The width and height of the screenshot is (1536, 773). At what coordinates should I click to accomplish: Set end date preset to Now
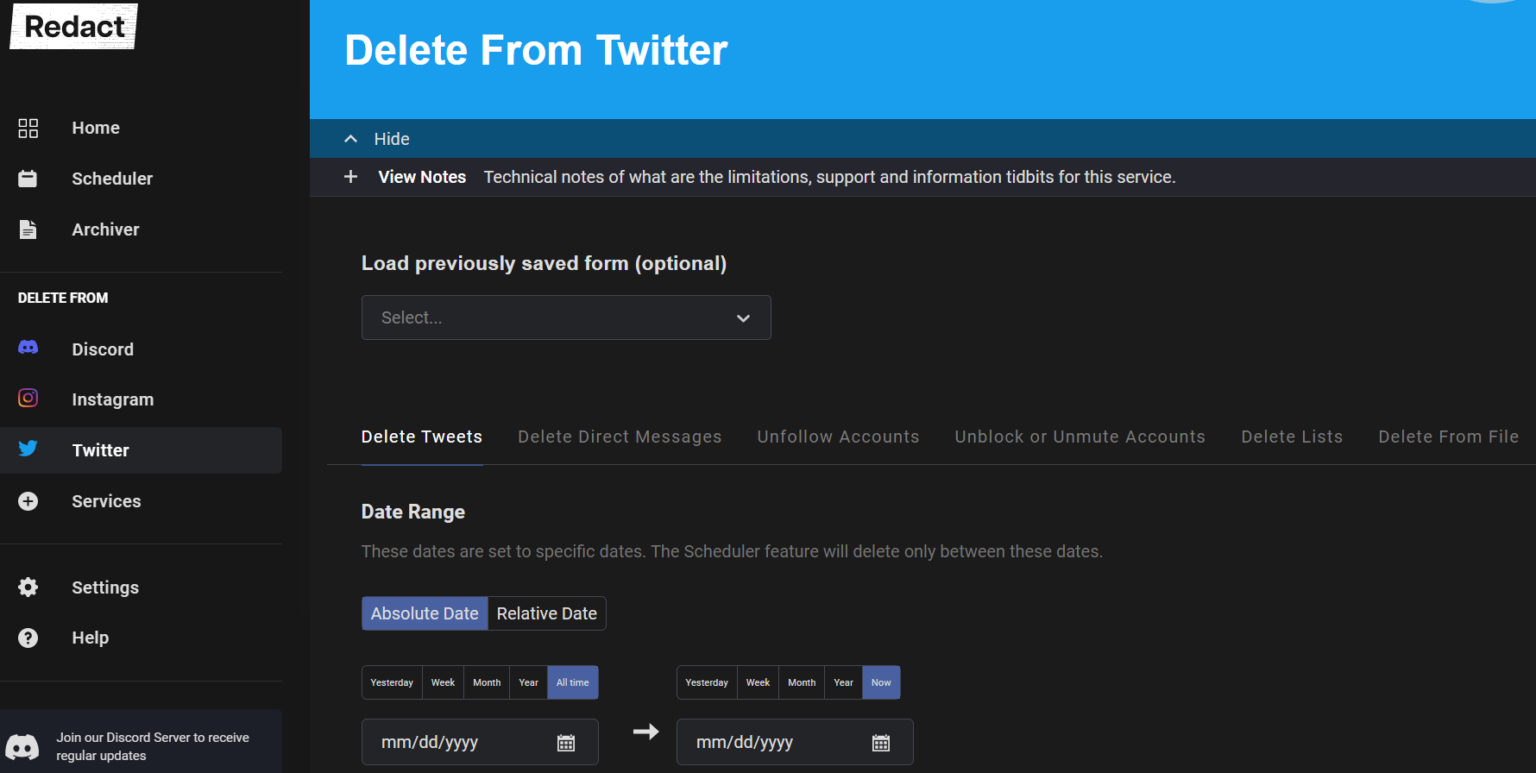coord(881,682)
